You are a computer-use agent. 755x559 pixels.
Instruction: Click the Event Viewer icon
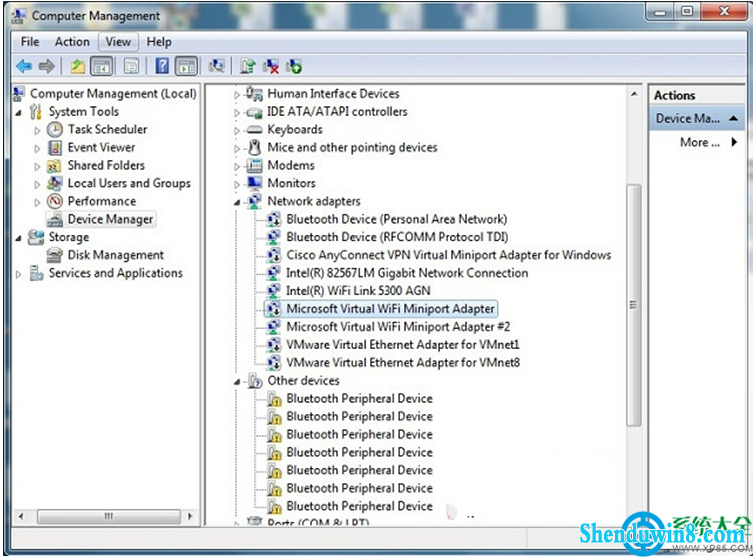coord(55,147)
